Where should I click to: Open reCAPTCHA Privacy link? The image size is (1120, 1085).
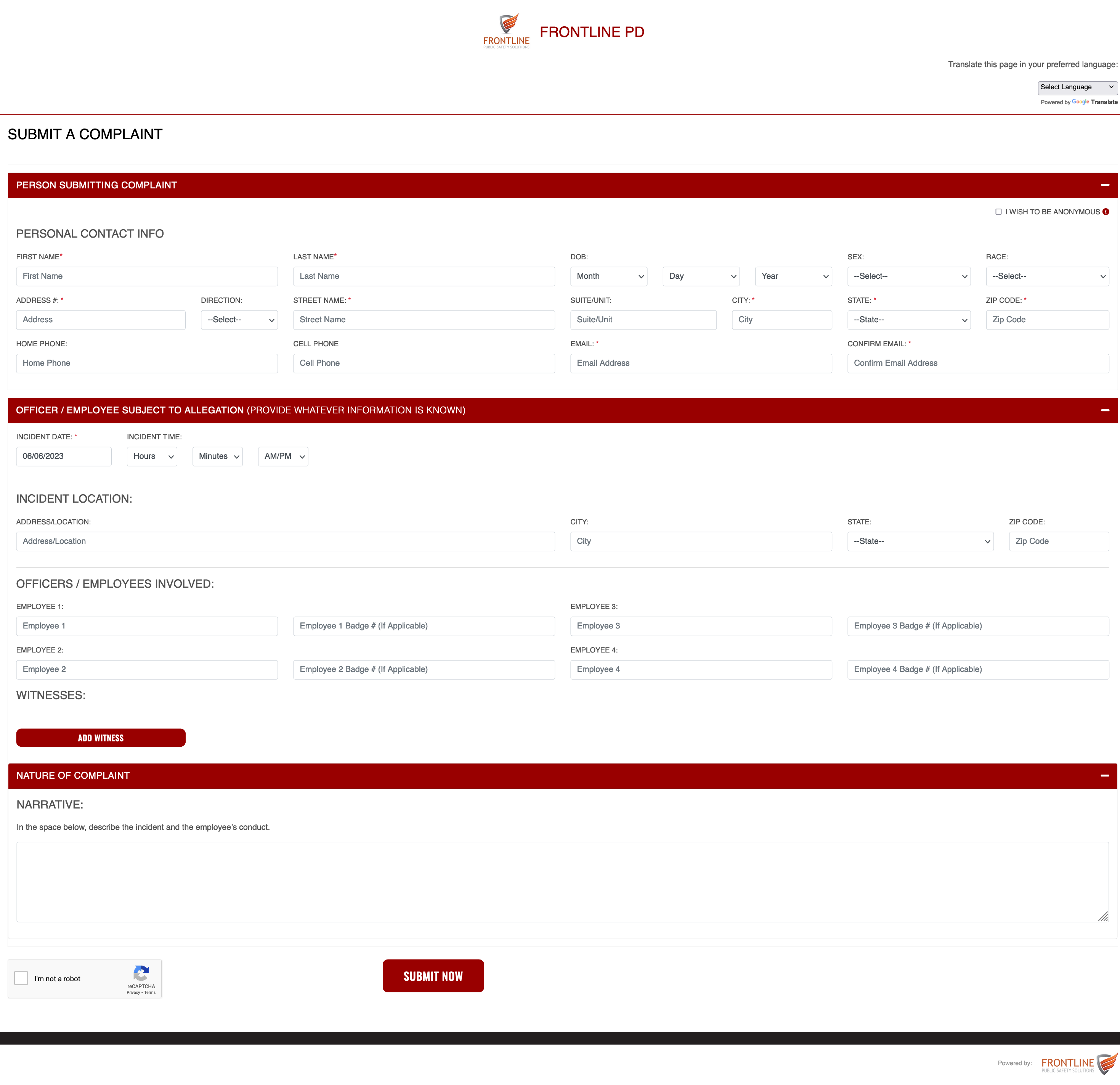tap(133, 992)
